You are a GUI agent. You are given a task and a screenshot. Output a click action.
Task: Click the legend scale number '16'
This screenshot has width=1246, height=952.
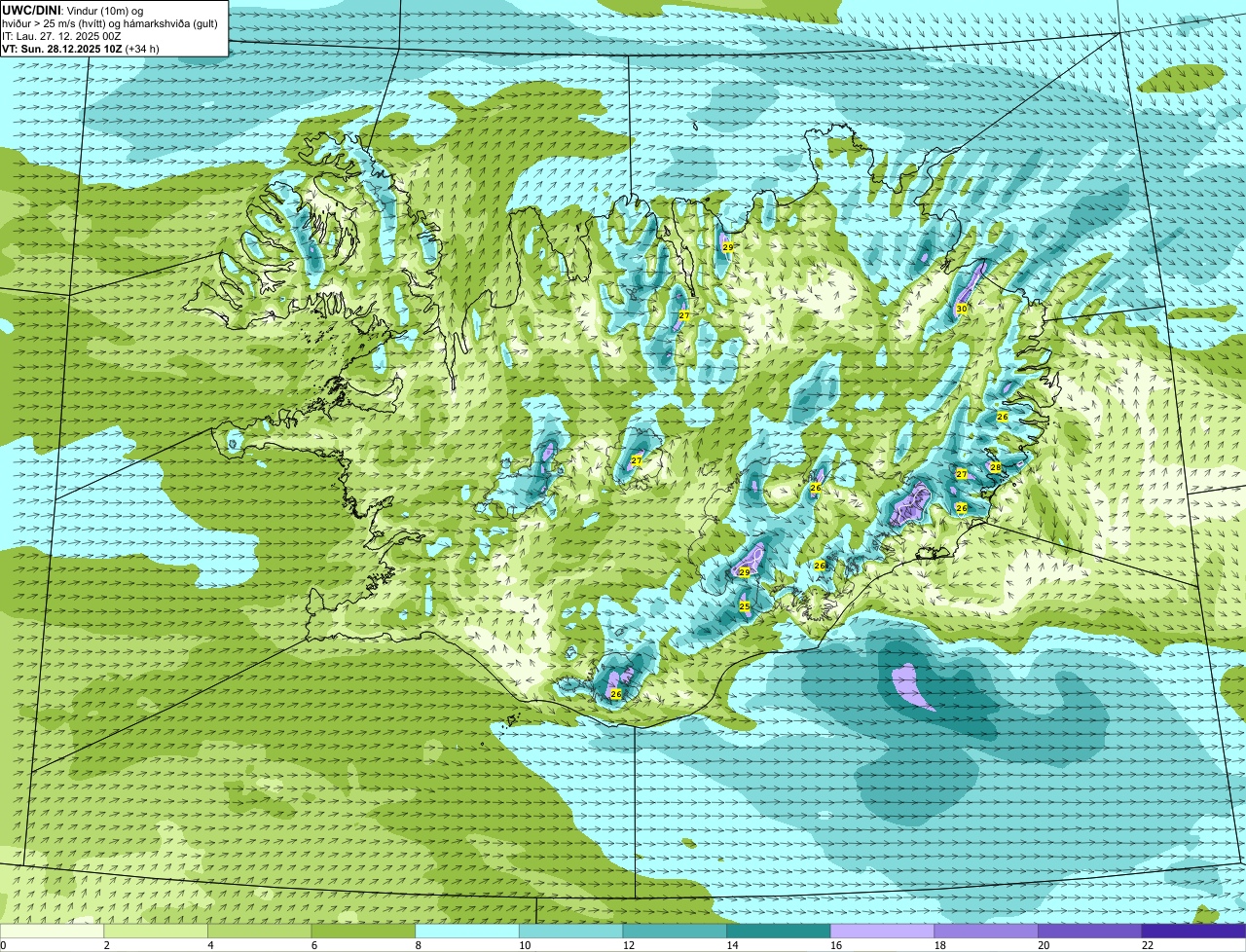click(836, 945)
